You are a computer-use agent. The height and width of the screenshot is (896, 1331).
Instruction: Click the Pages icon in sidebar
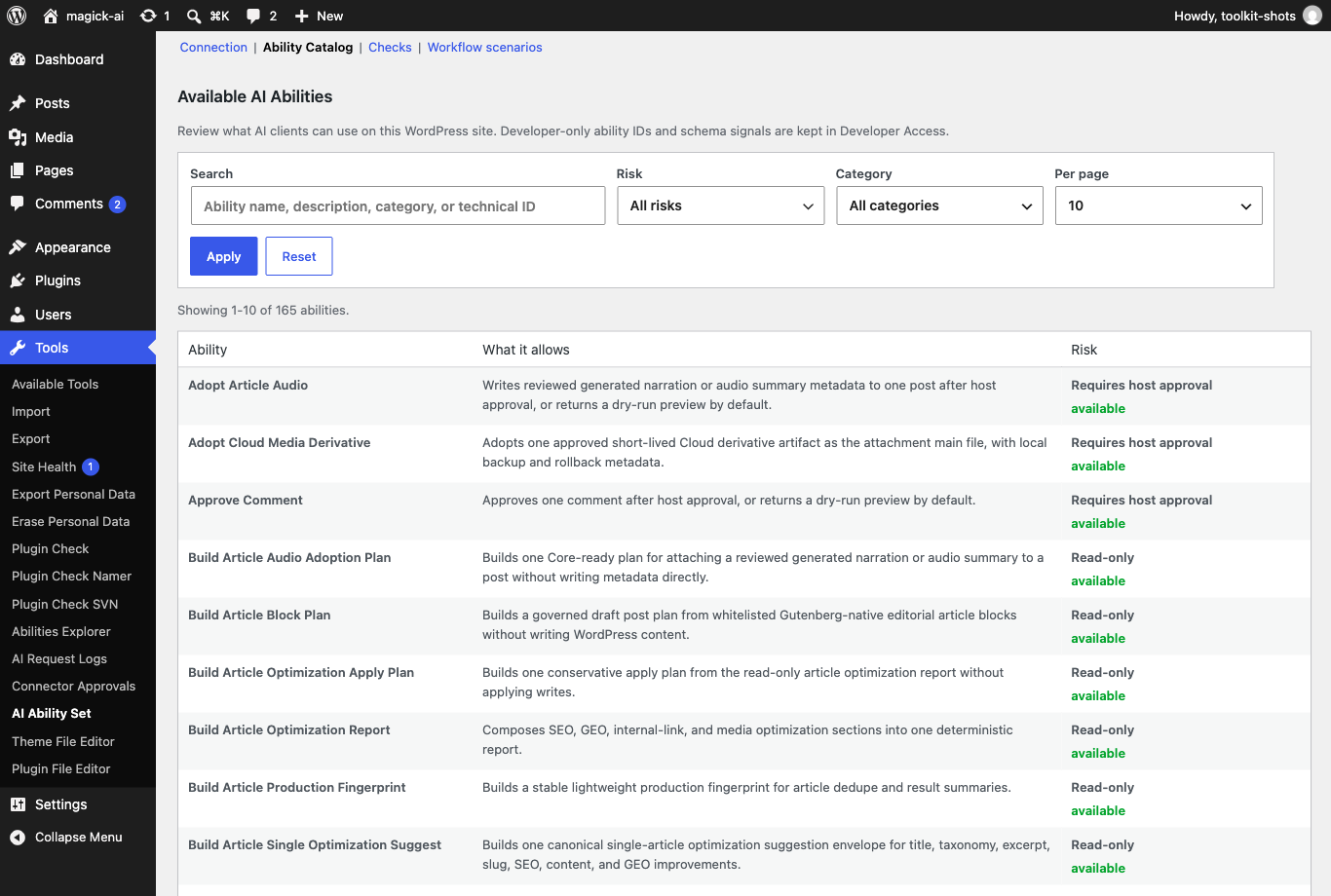[x=18, y=170]
